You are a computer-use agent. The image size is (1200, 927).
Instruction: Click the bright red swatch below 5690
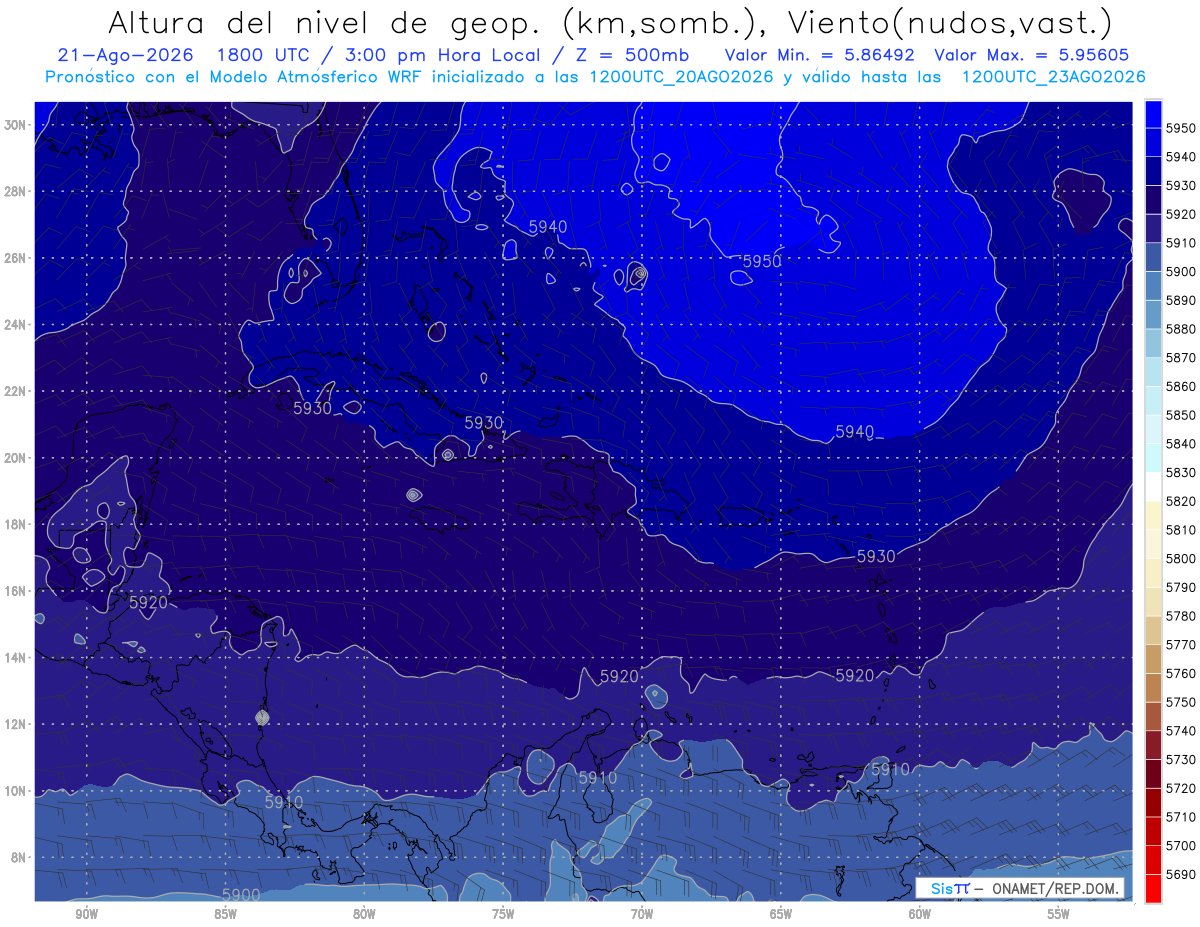1153,888
